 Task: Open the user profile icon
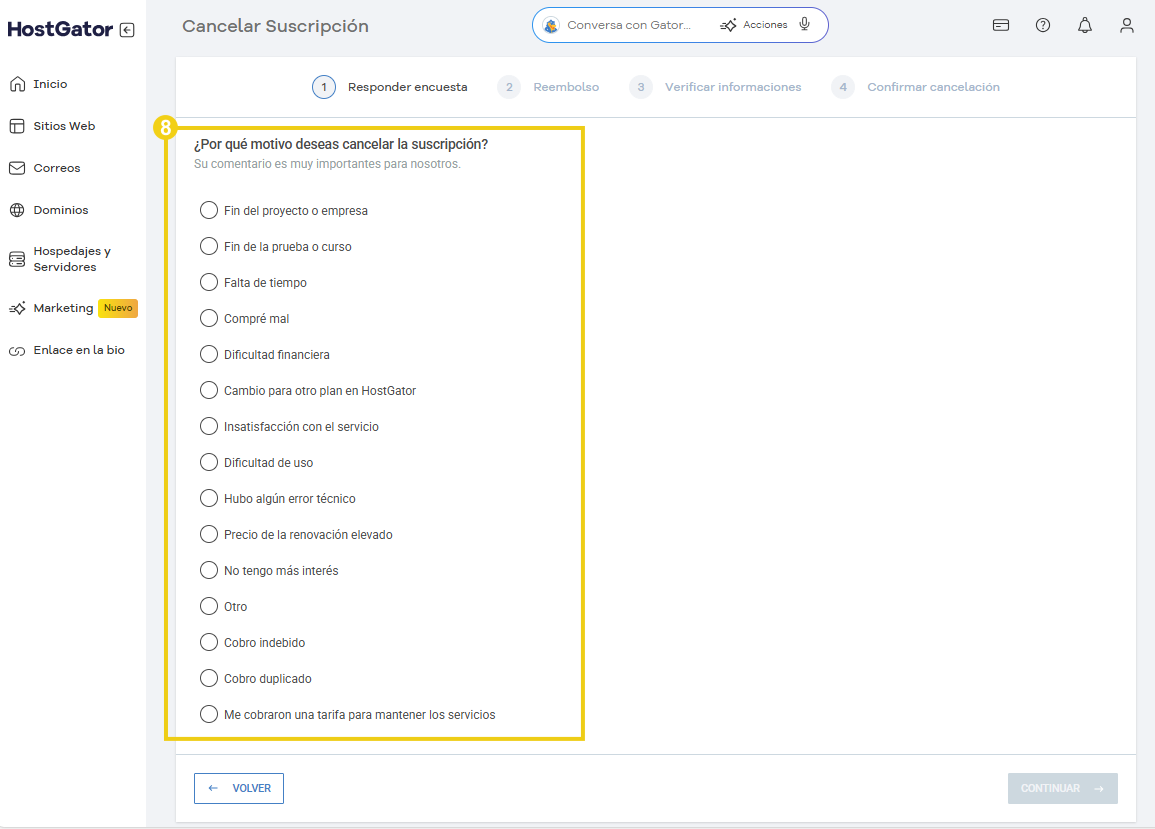(x=1127, y=25)
